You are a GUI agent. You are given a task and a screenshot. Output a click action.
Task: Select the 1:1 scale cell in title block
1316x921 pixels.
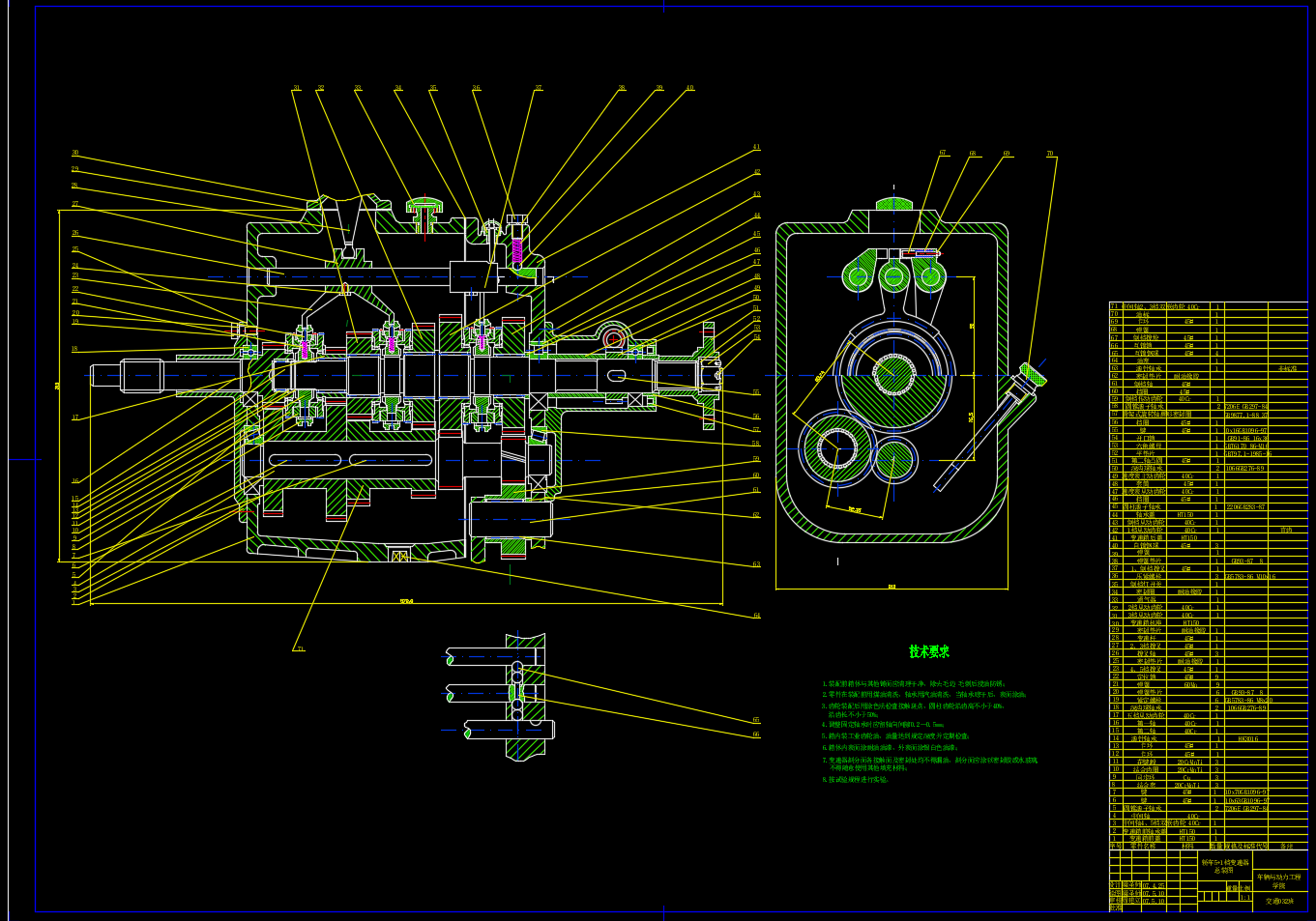pos(1244,897)
